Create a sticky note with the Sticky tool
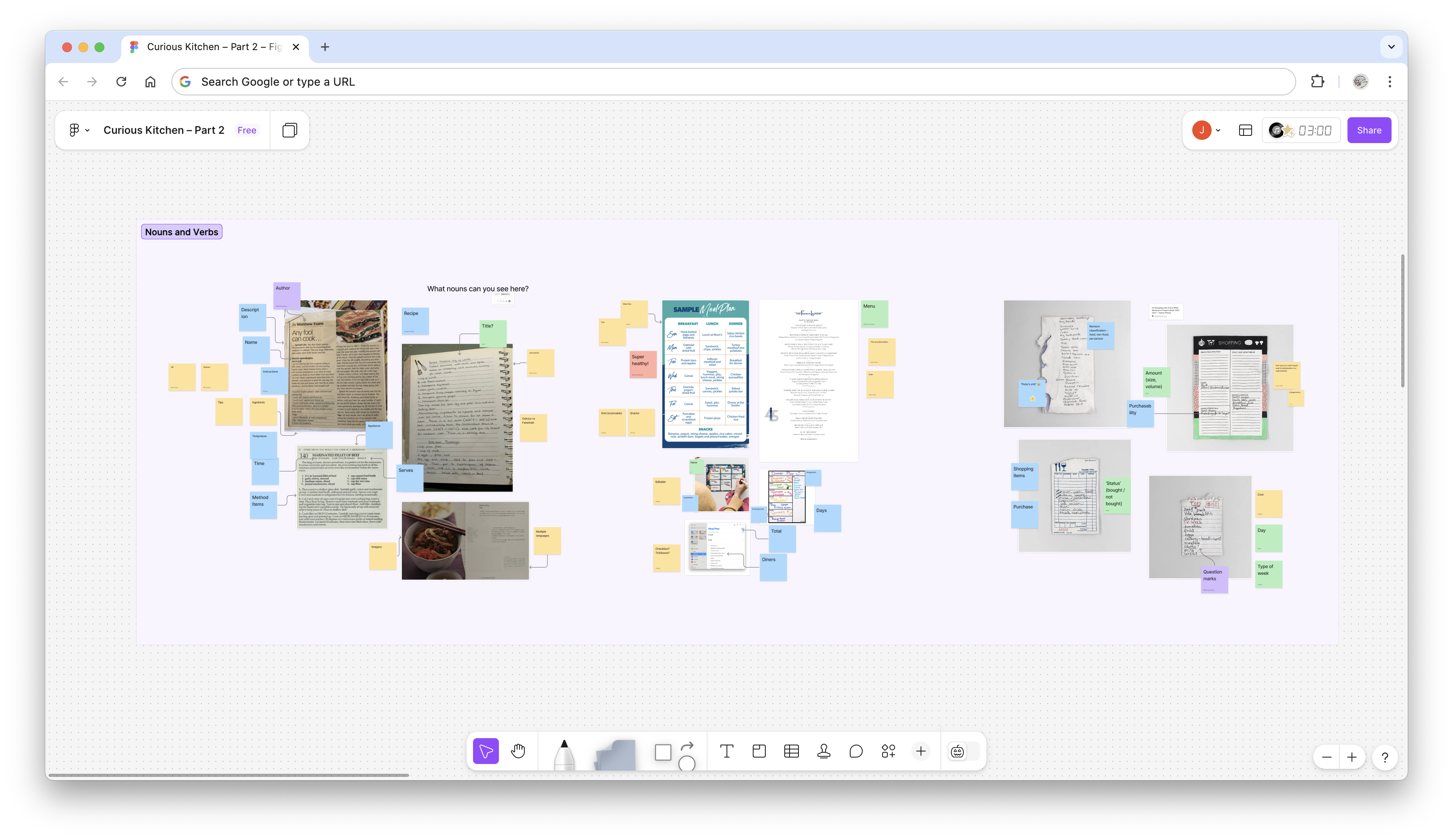 (x=758, y=751)
